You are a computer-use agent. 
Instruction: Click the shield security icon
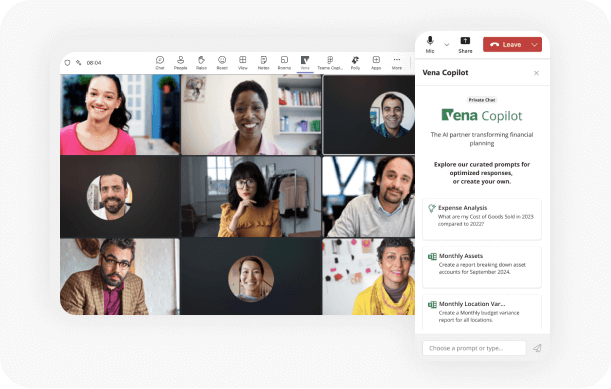[x=67, y=63]
